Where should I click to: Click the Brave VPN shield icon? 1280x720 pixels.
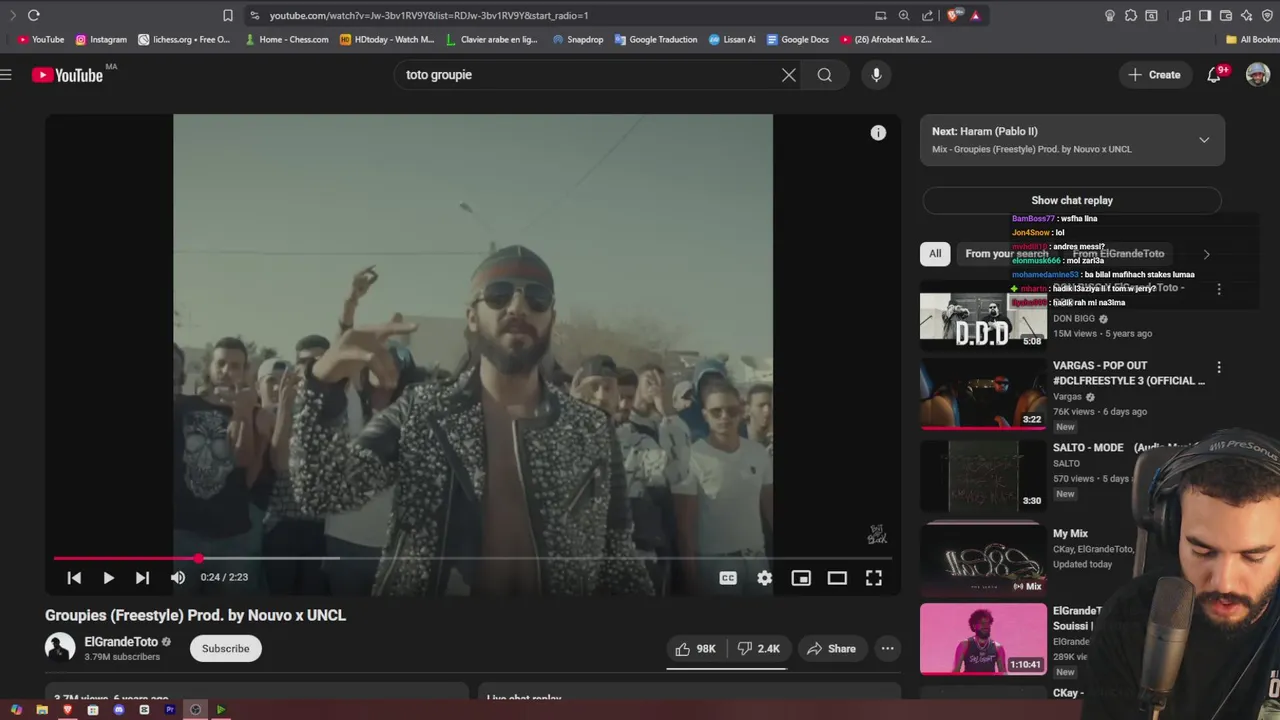[x=1266, y=15]
